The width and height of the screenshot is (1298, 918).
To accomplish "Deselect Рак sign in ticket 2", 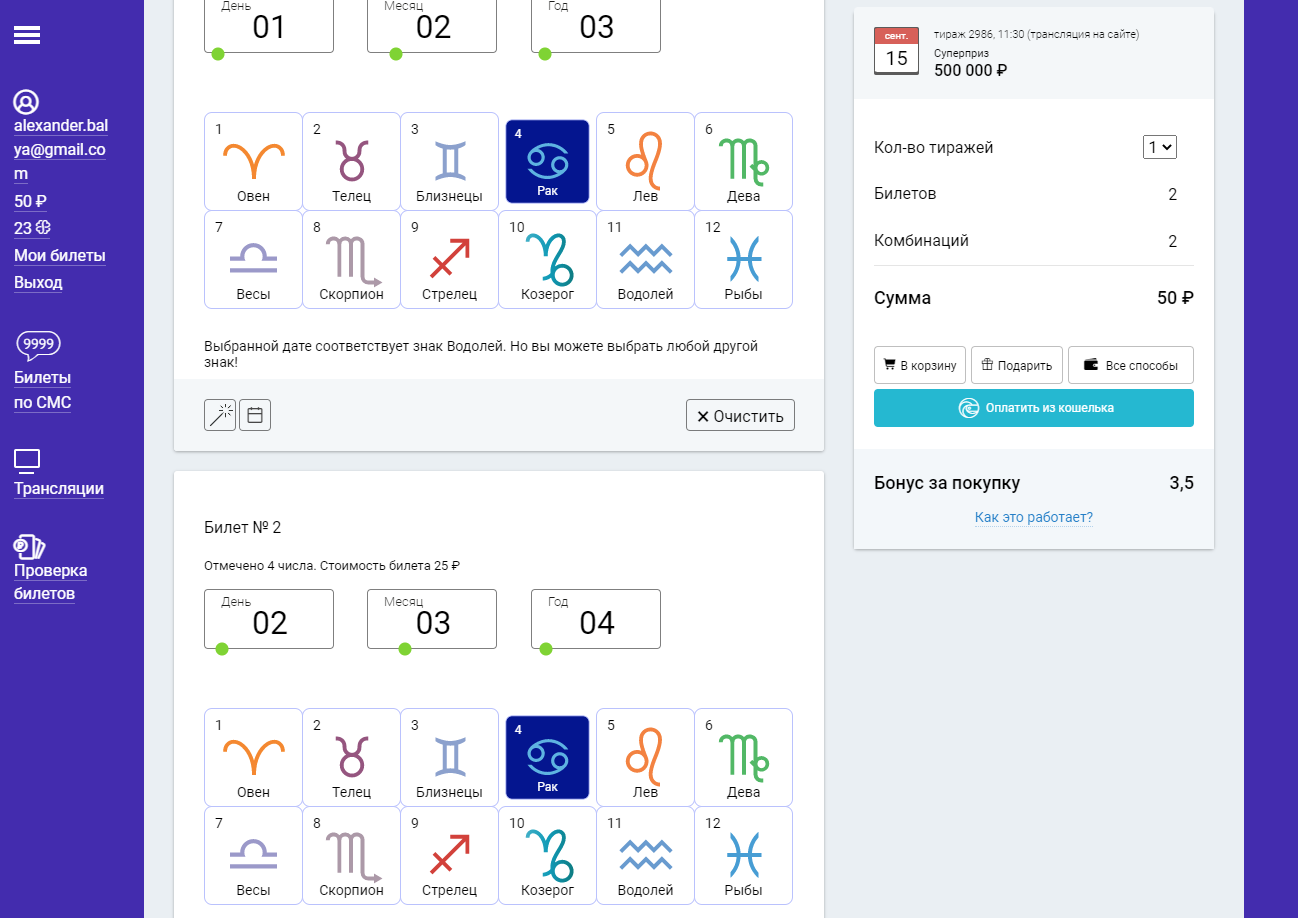I will (x=547, y=757).
